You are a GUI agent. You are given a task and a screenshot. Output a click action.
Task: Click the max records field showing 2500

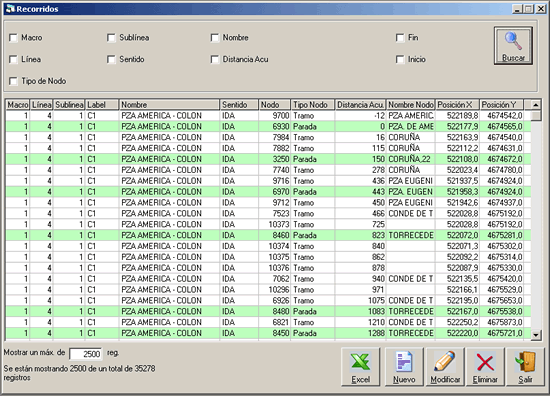pos(86,354)
